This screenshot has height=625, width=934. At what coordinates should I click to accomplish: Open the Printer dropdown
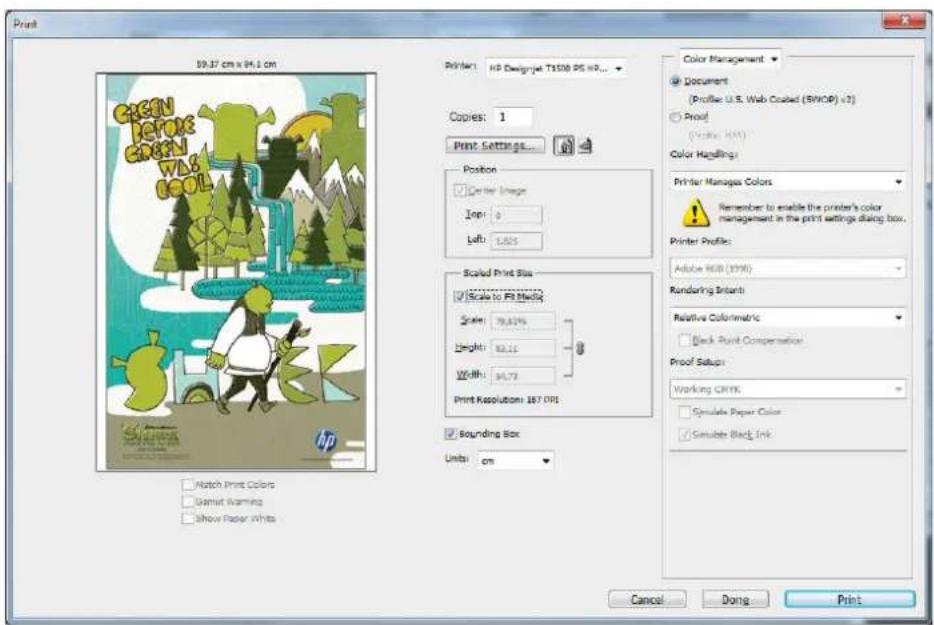pos(556,69)
